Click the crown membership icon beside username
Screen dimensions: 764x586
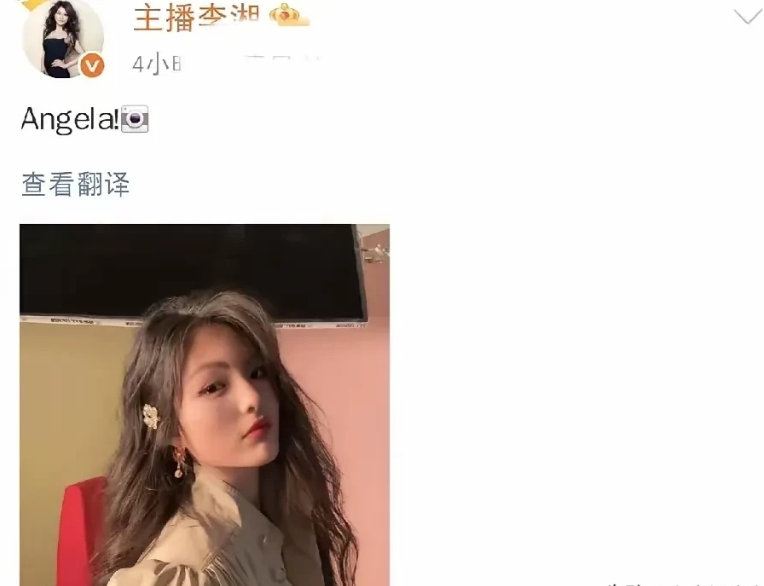pos(288,15)
